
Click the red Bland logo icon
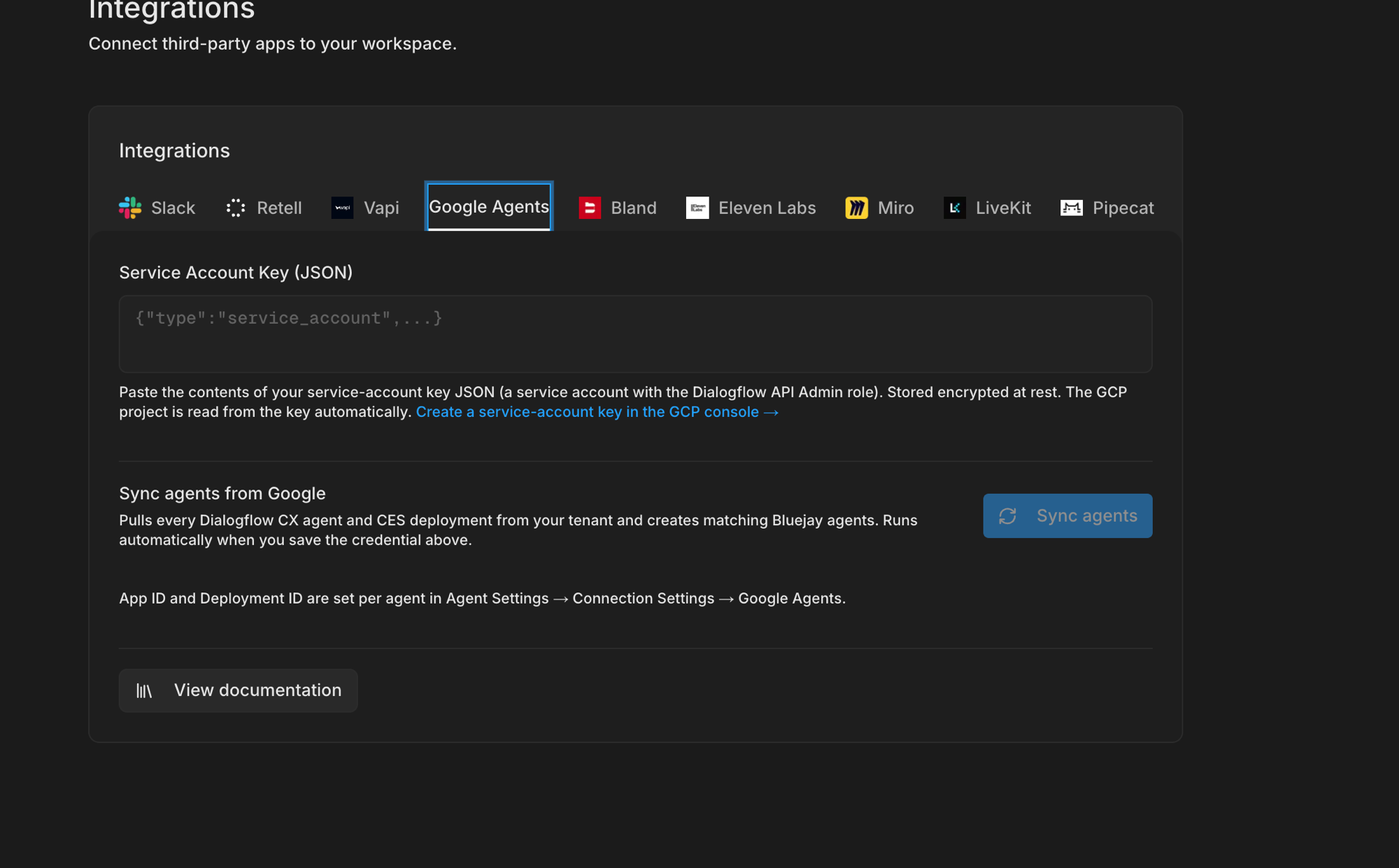[x=590, y=208]
